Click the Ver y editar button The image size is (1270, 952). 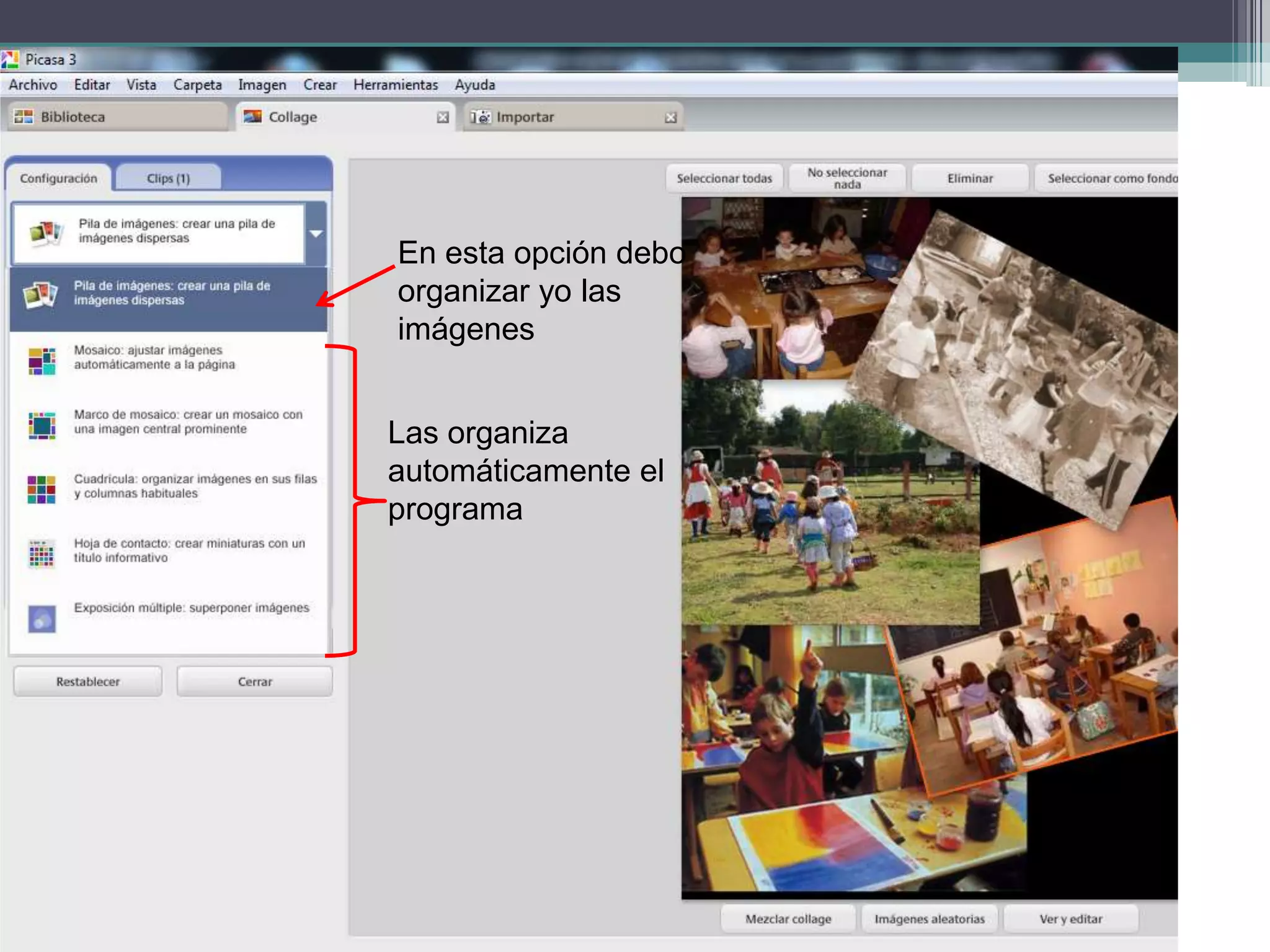1071,919
